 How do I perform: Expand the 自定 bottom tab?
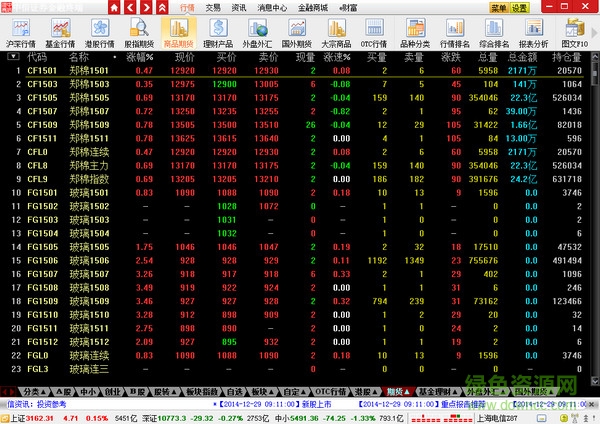(295, 391)
